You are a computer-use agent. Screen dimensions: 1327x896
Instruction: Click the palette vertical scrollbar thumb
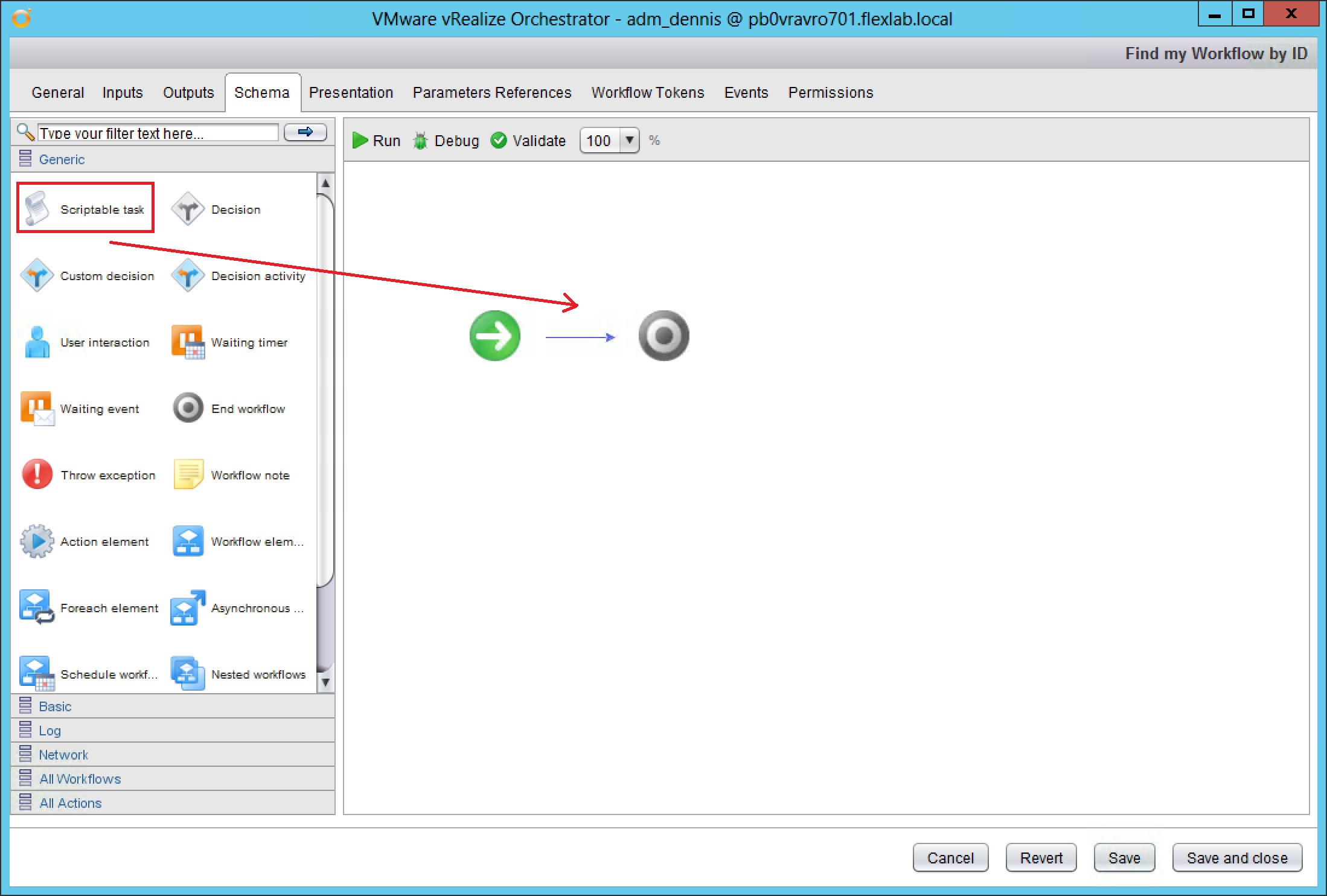[325, 390]
